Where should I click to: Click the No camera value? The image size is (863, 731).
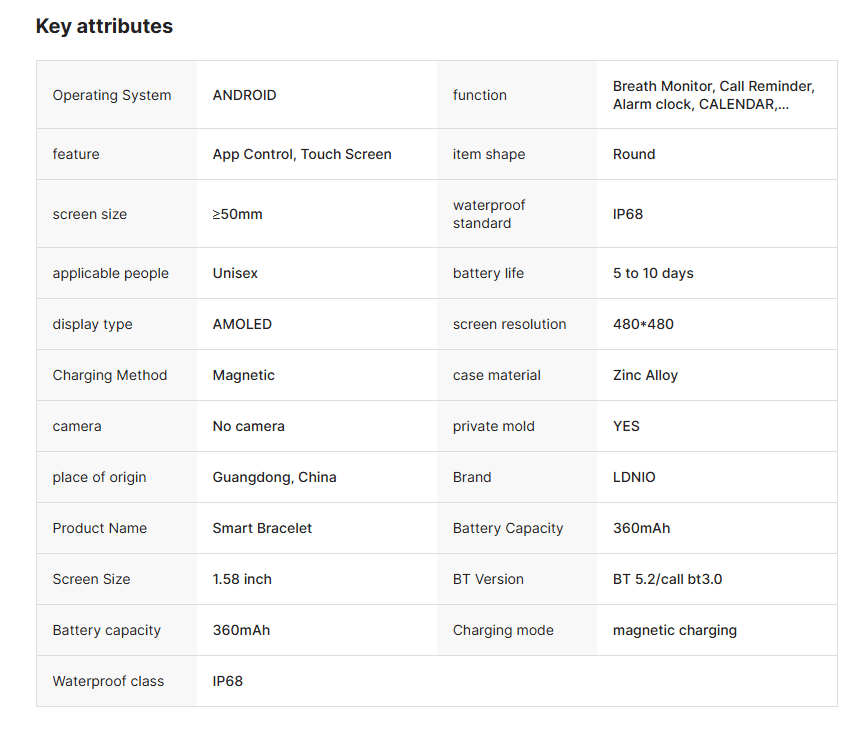(x=248, y=426)
